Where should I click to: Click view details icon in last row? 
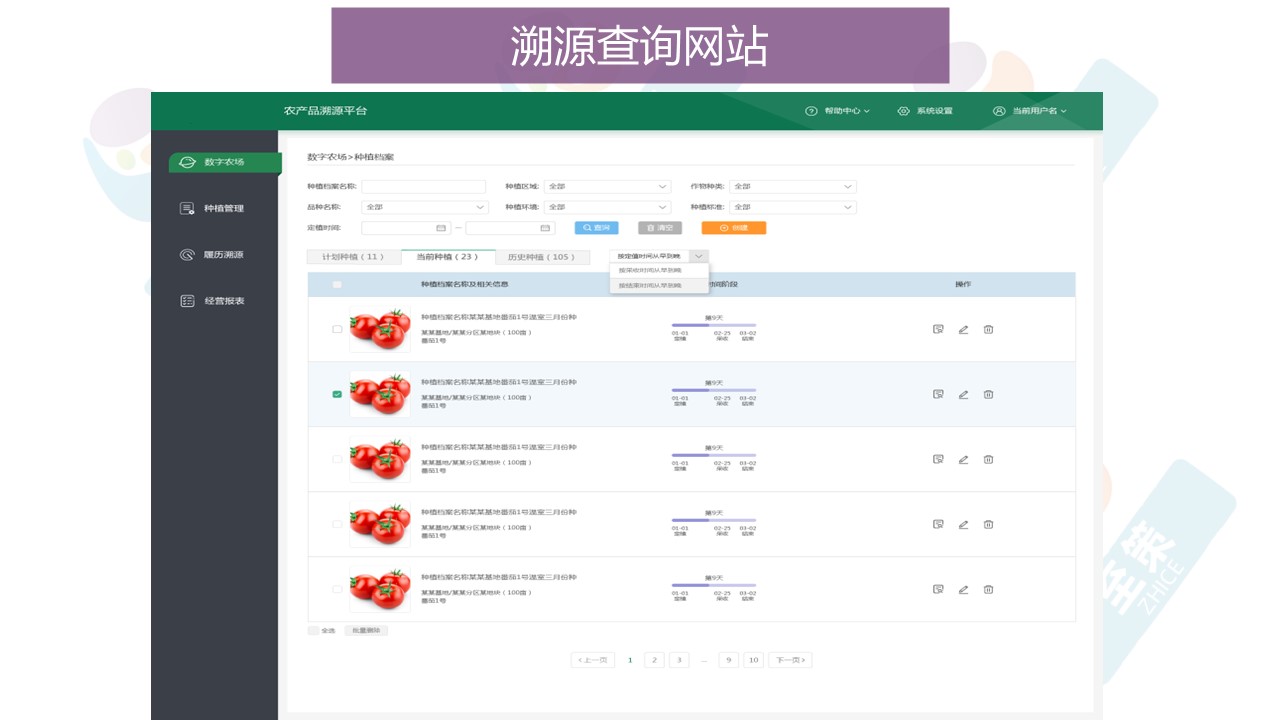938,589
